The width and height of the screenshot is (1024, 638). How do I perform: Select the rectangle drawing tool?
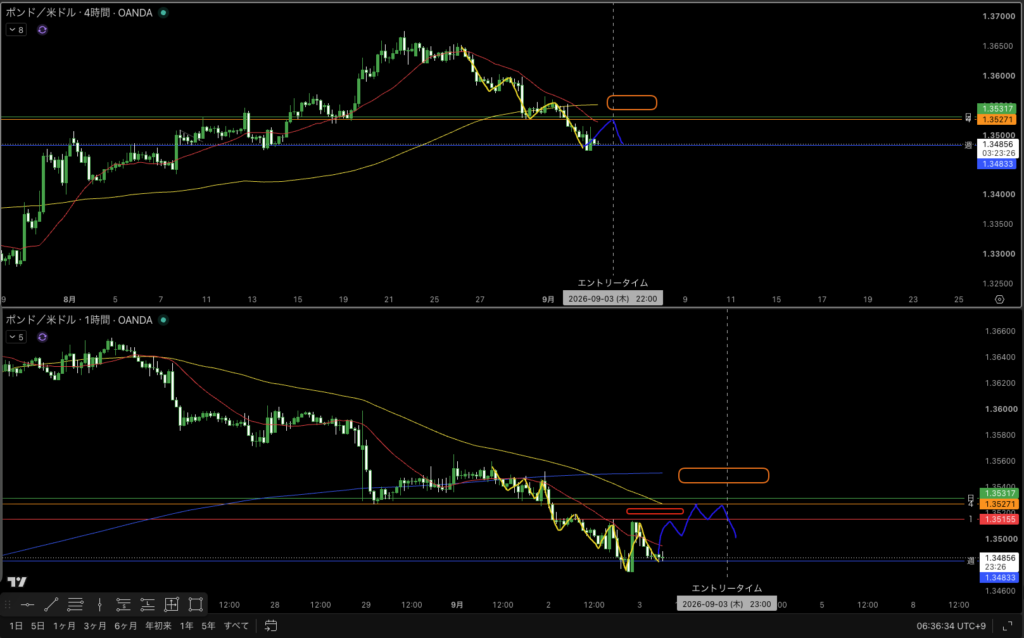coord(196,605)
